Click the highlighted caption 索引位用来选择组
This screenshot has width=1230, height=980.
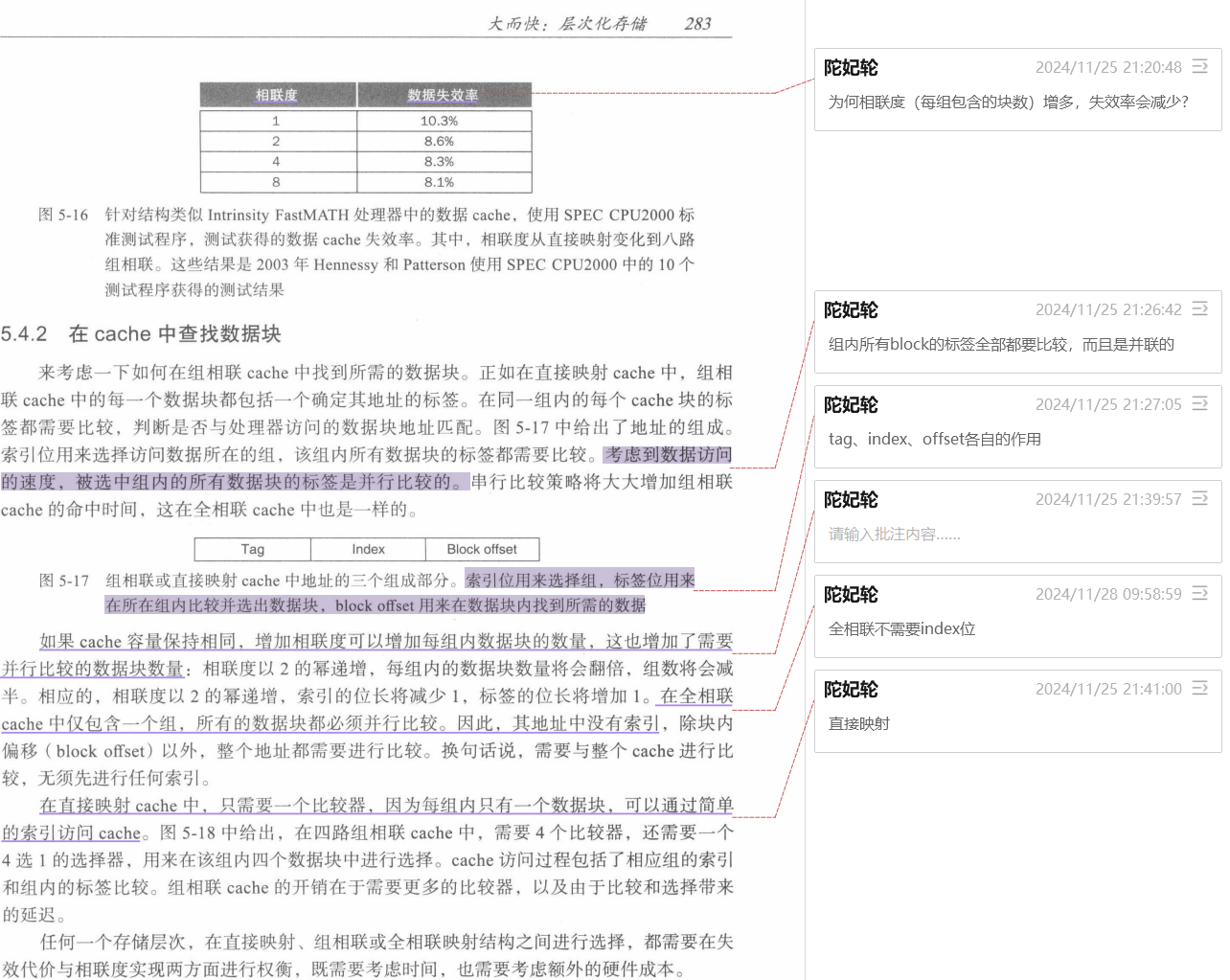click(x=580, y=581)
